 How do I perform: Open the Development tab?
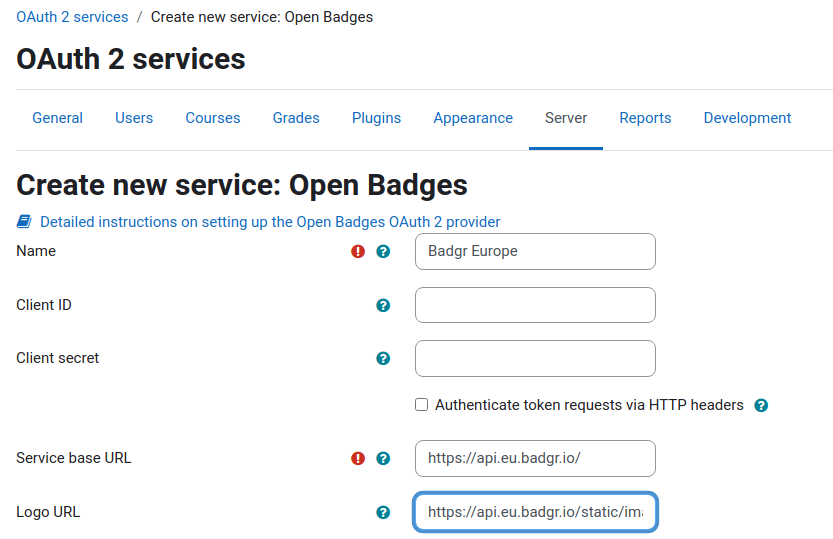pos(747,118)
